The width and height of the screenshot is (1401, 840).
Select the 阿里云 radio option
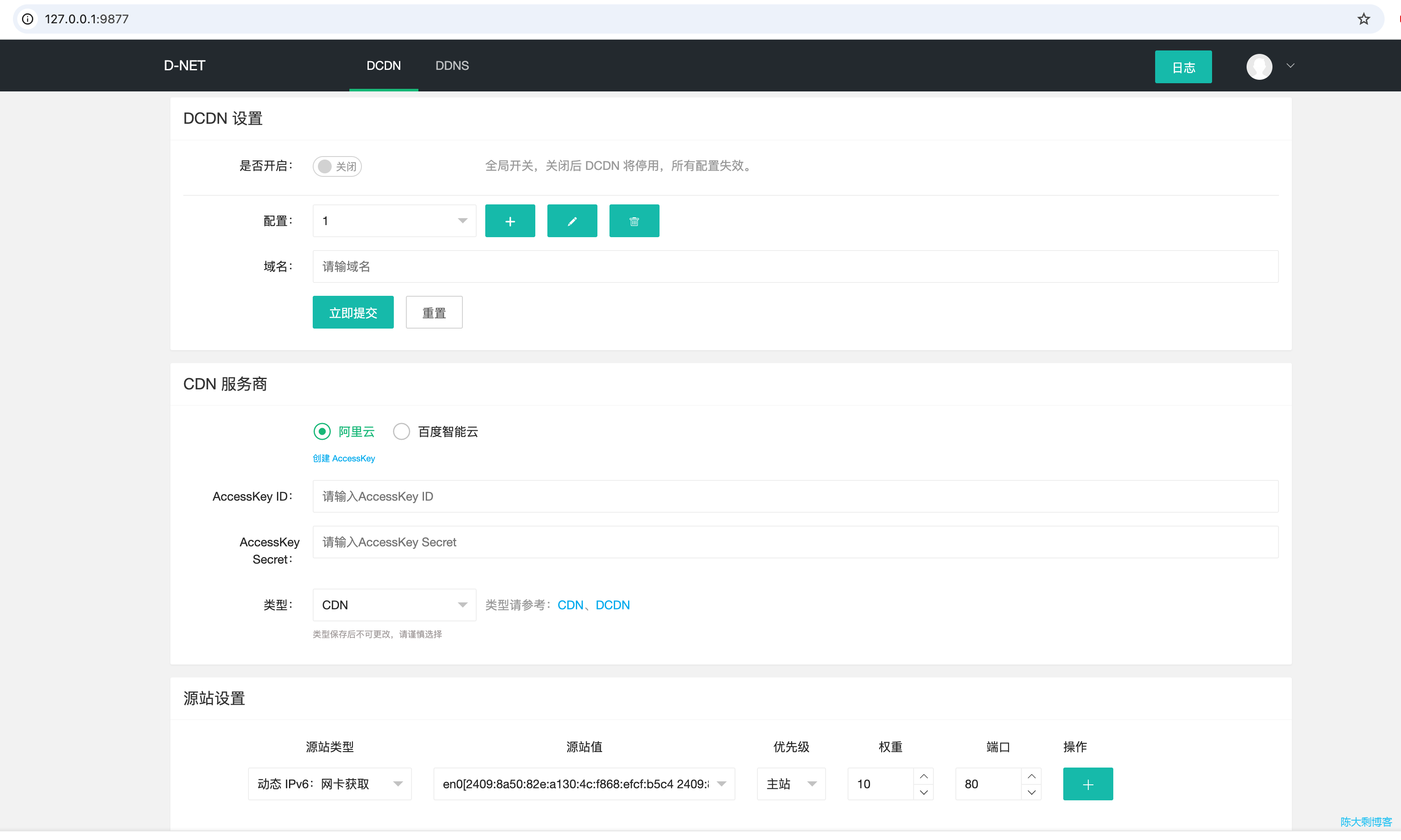[322, 431]
